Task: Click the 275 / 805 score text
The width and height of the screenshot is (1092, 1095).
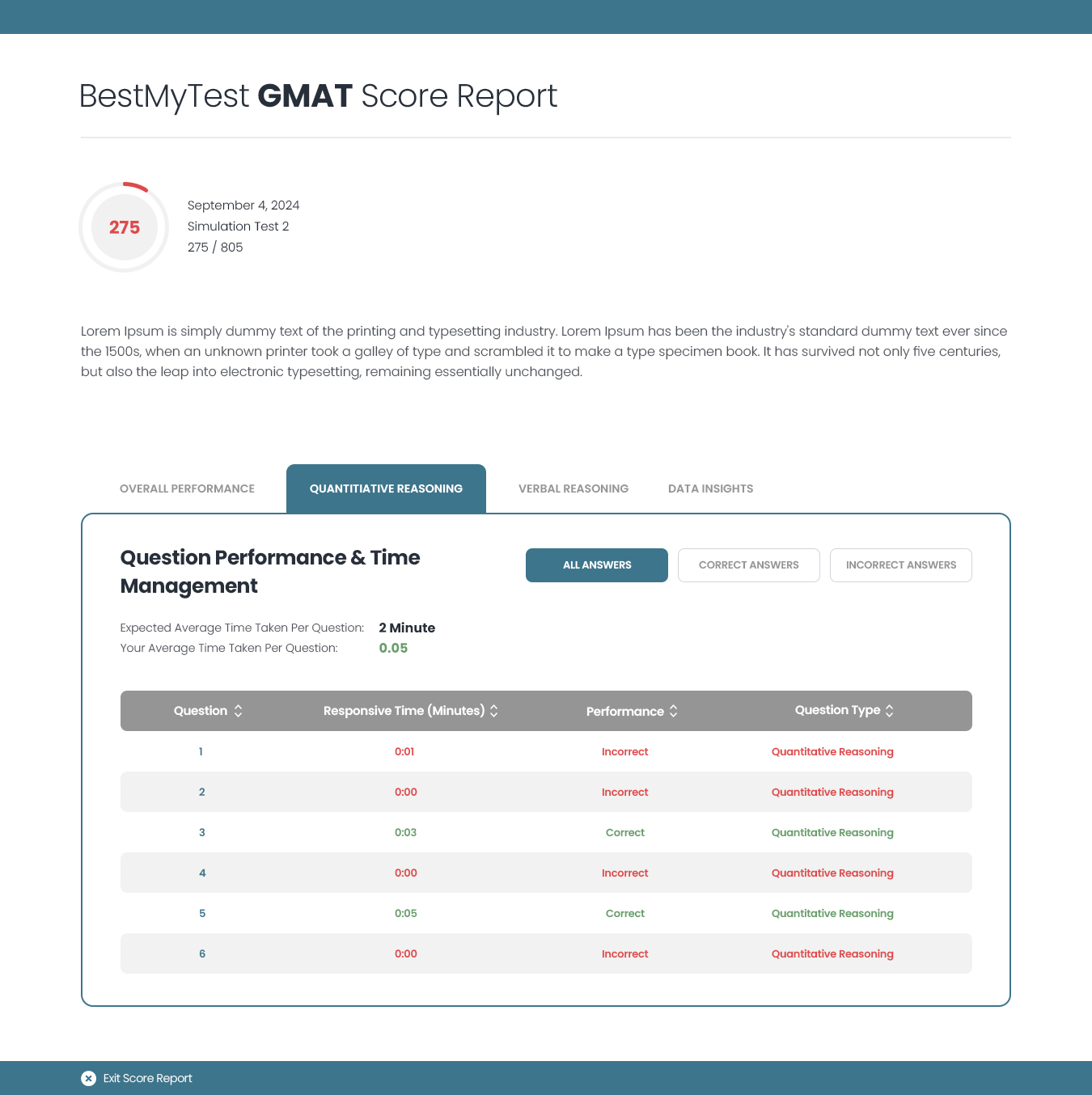Action: [215, 247]
